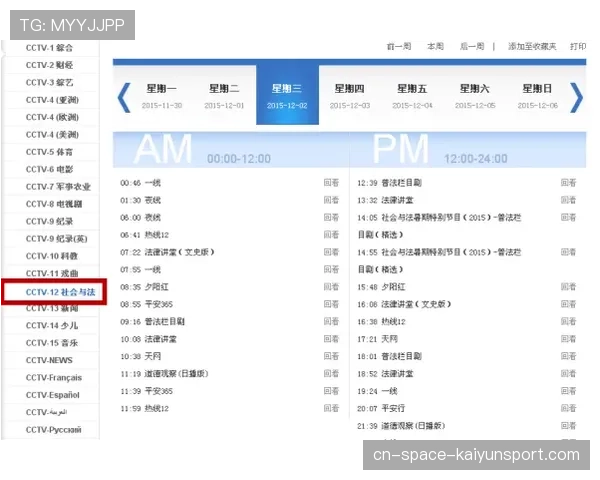Click 回看 for 06:41 热线12
The image size is (600, 480).
coord(331,235)
